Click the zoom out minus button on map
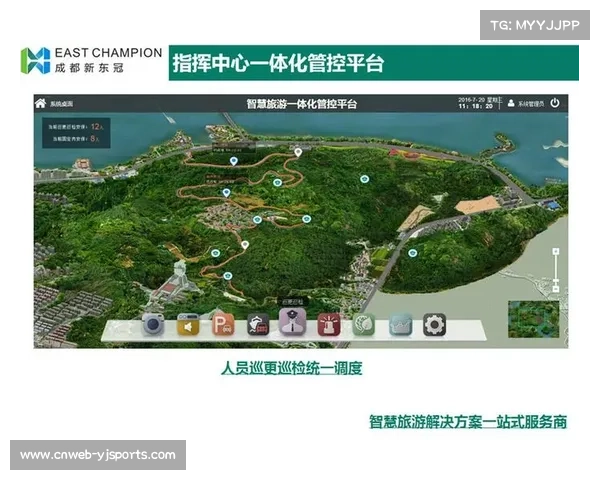This screenshot has height=480, width=600. pyautogui.click(x=556, y=289)
